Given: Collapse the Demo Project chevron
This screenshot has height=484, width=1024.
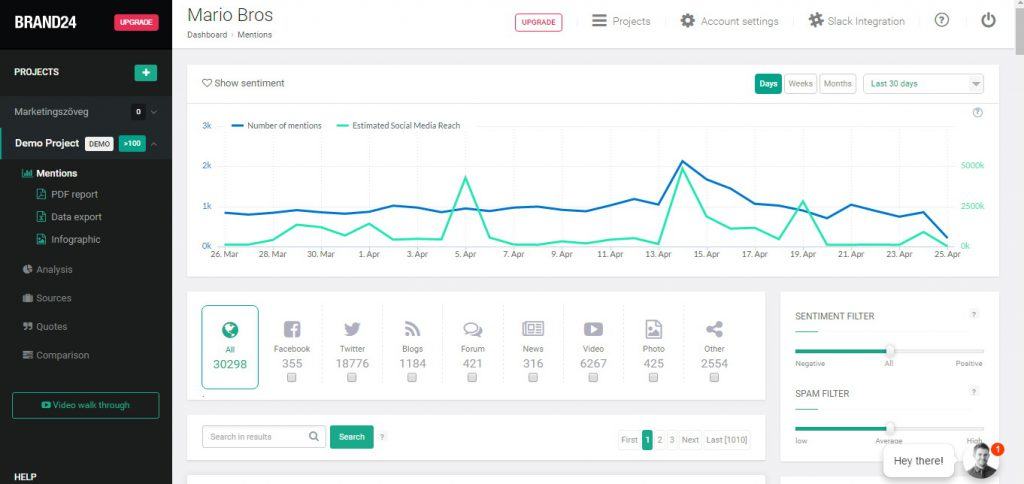Looking at the screenshot, I should 154,144.
